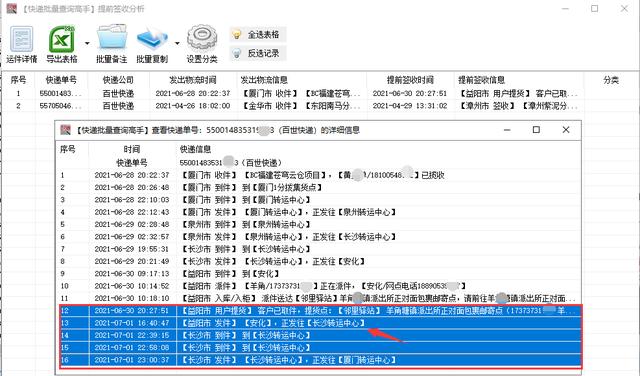Expand the 批量复制 dropdown arrow
The height and width of the screenshot is (376, 640).
pos(177,43)
